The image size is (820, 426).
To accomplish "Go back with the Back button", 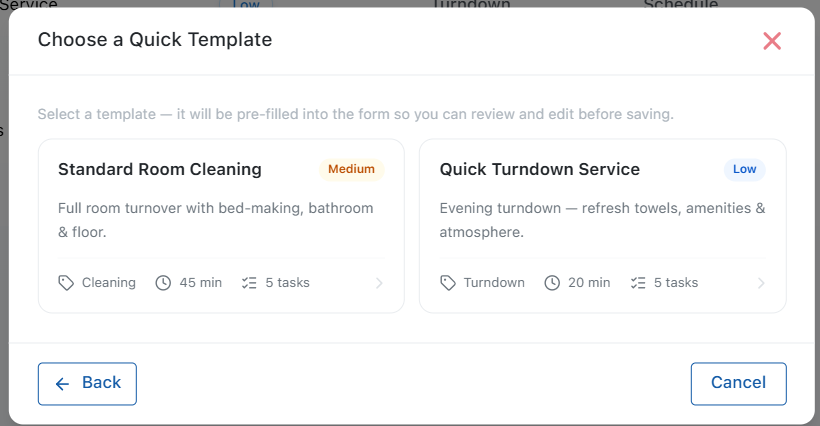I will pyautogui.click(x=87, y=384).
